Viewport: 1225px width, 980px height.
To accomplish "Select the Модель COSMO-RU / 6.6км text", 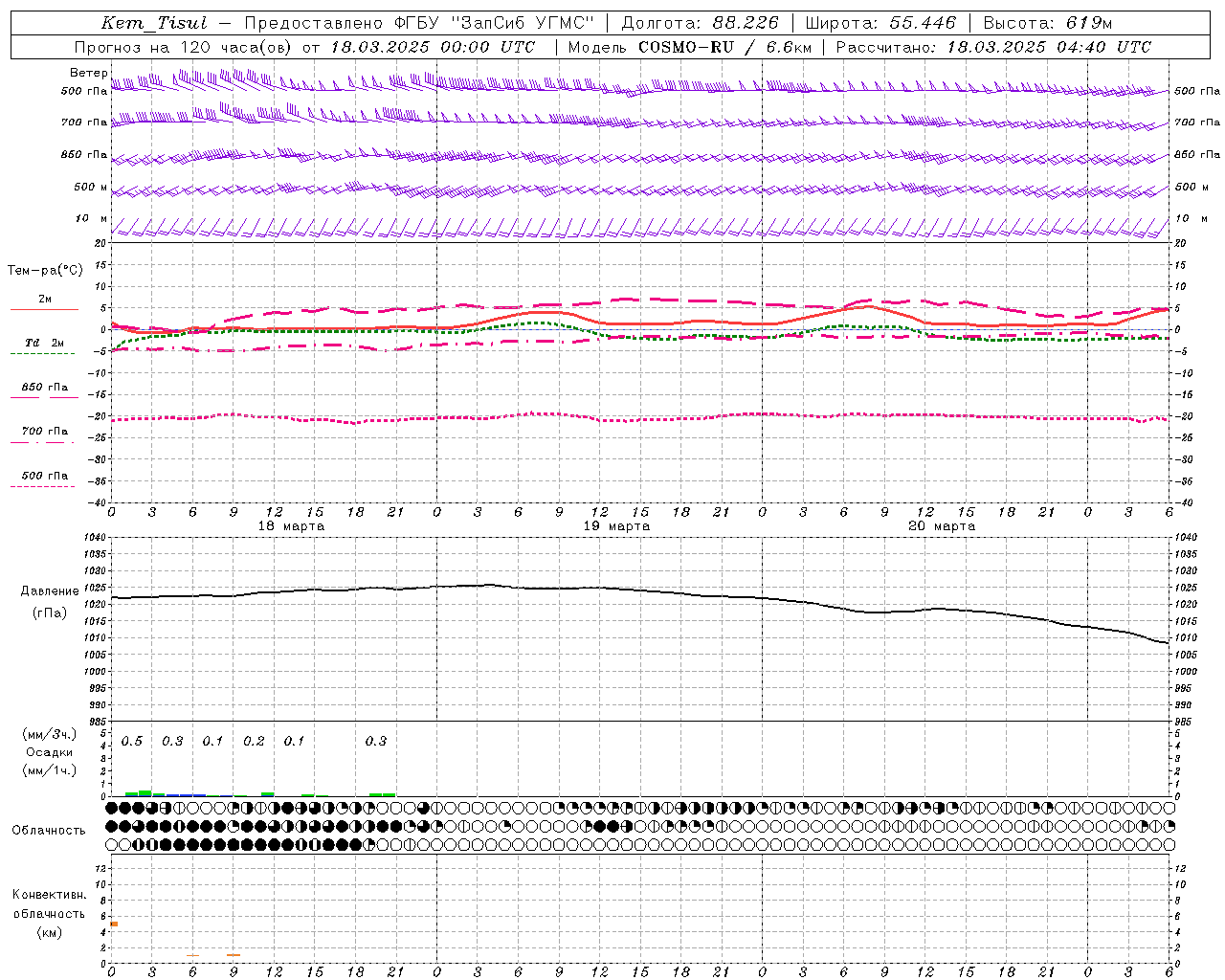I will point(689,47).
